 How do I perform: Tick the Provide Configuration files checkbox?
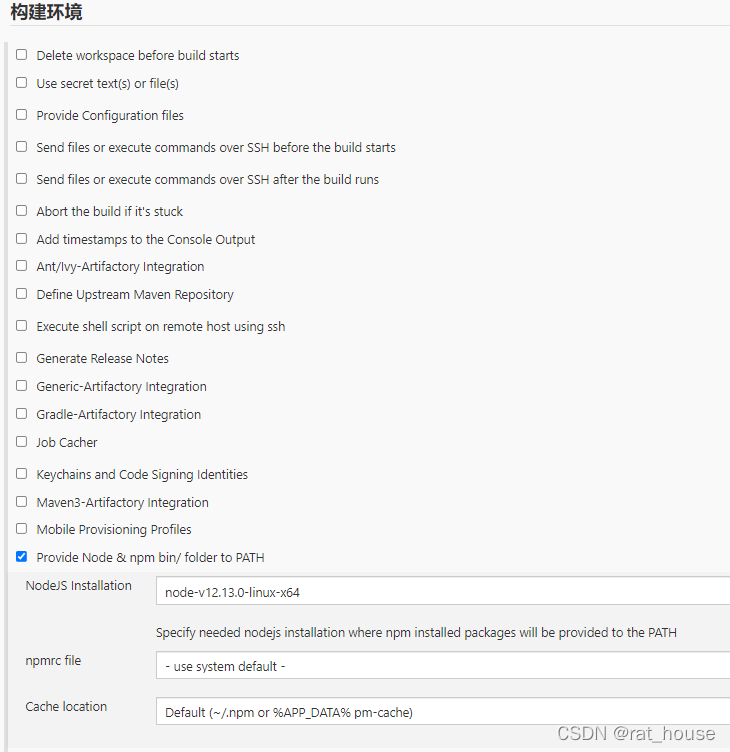22,115
